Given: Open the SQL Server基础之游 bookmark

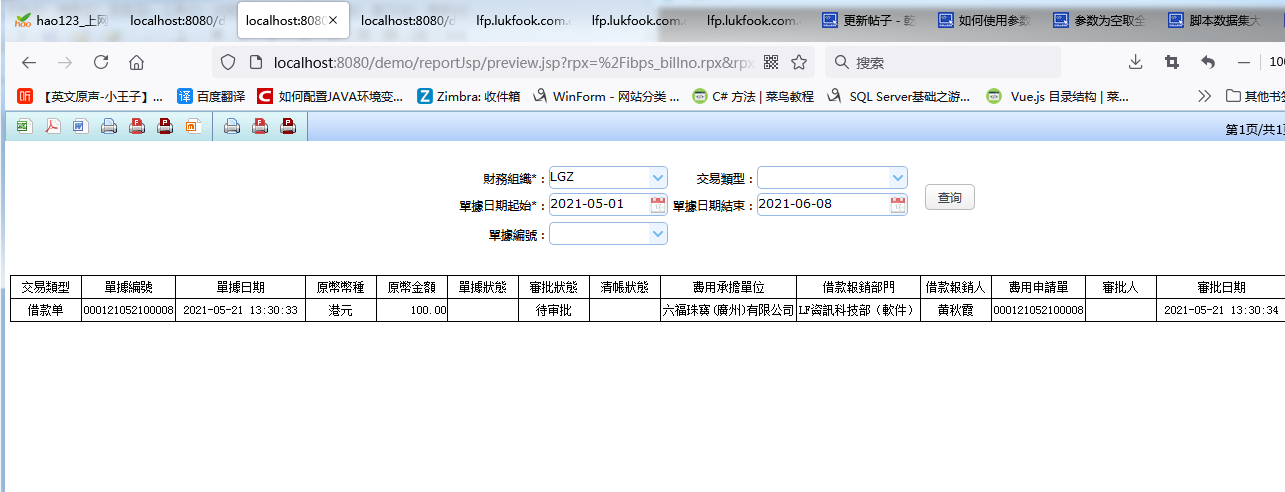Looking at the screenshot, I should point(899,97).
